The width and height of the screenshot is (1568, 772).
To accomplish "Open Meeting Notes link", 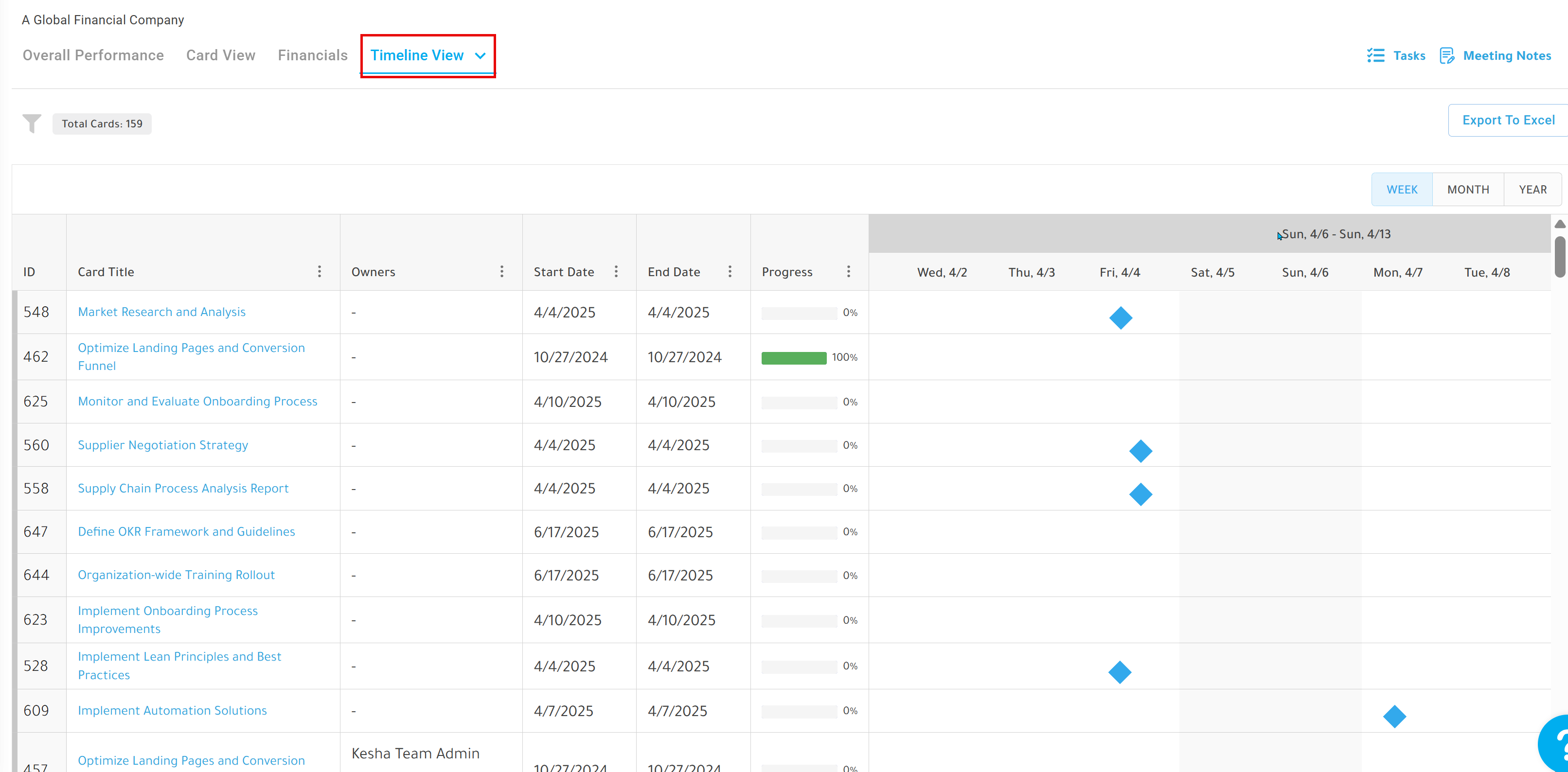I will click(1507, 55).
